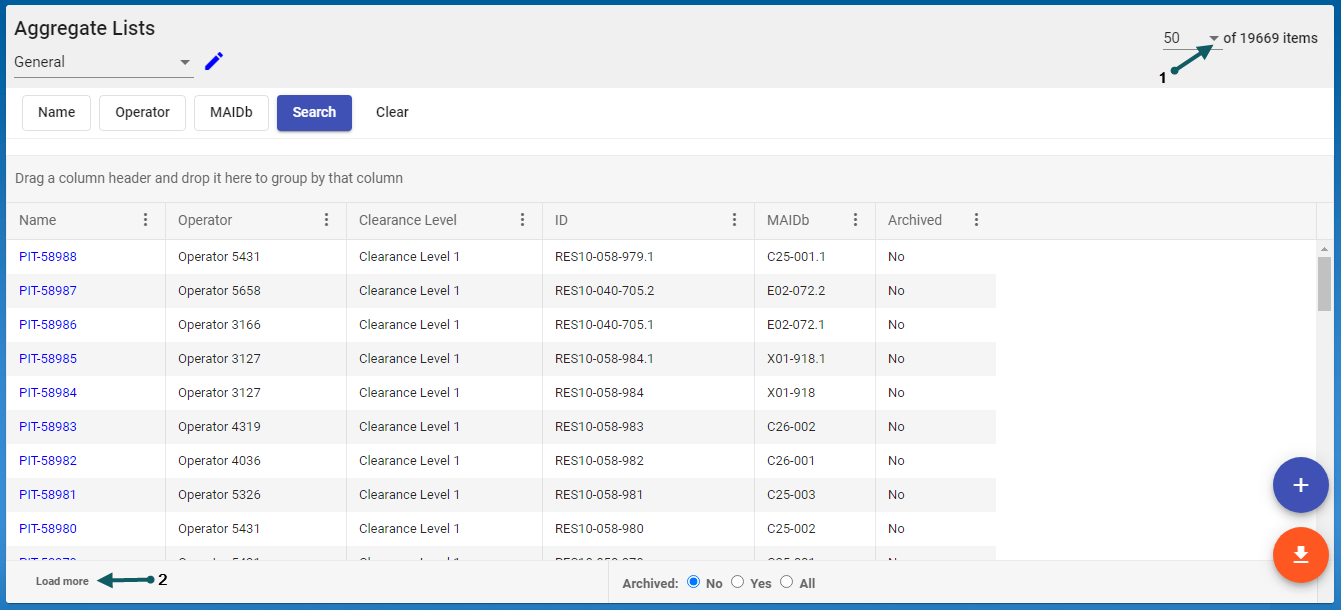1341x610 pixels.
Task: Expand the General list dropdown
Action: pyautogui.click(x=185, y=63)
